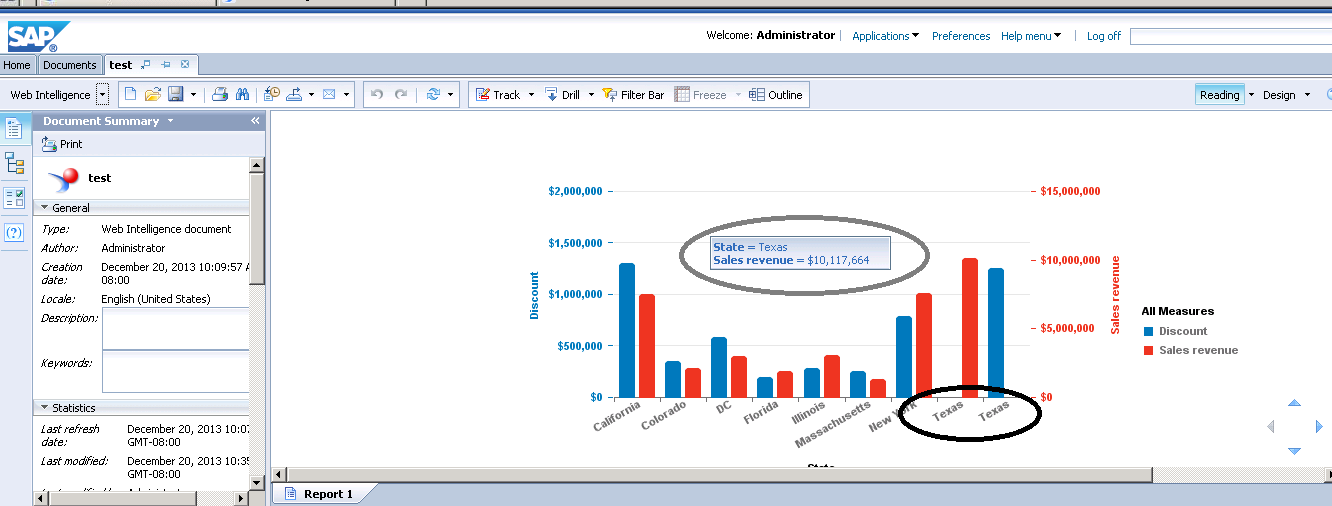Click inside the Keywords text box
The height and width of the screenshot is (506, 1332).
coord(175,372)
